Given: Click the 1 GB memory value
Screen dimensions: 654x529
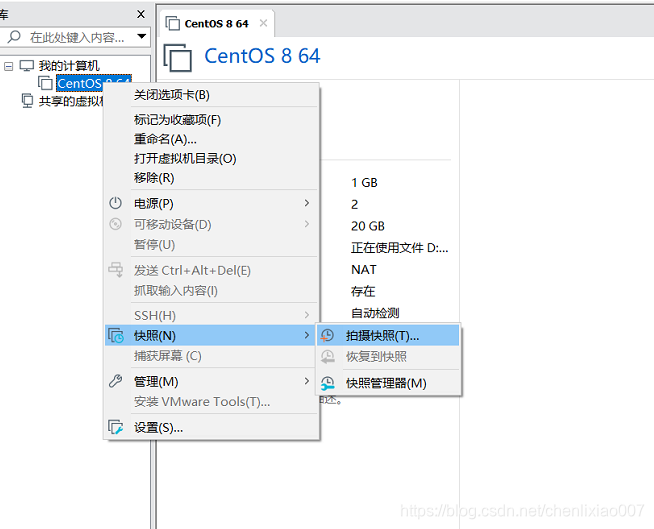Looking at the screenshot, I should pos(365,183).
